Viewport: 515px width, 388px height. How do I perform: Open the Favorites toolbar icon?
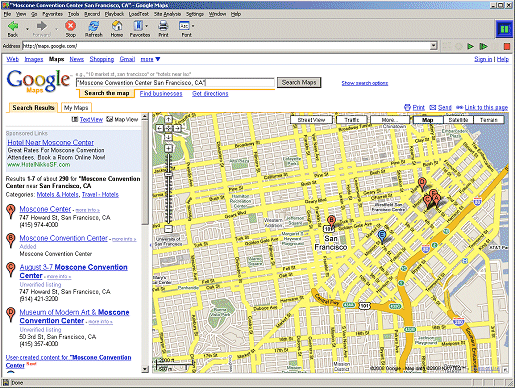click(x=138, y=26)
